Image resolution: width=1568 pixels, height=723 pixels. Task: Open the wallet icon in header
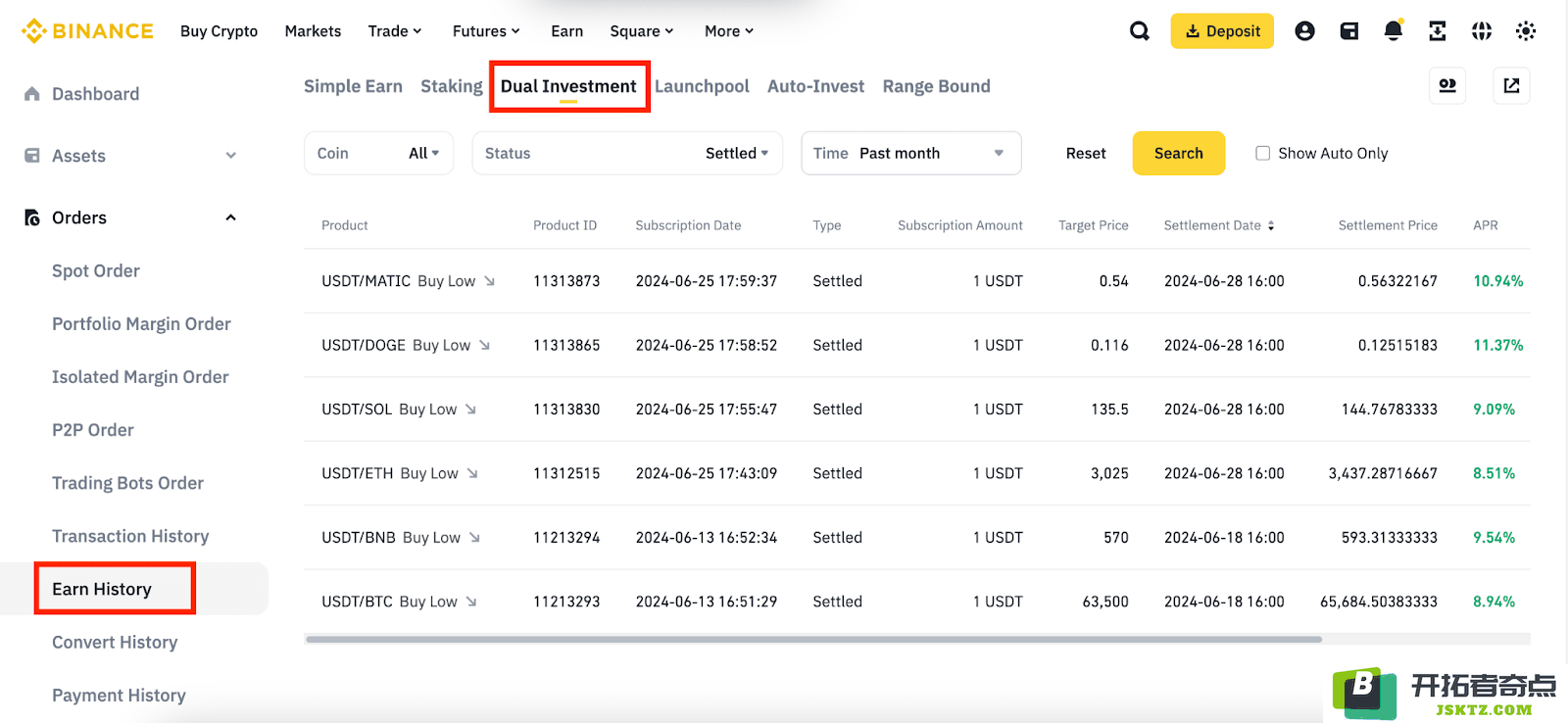click(1349, 31)
